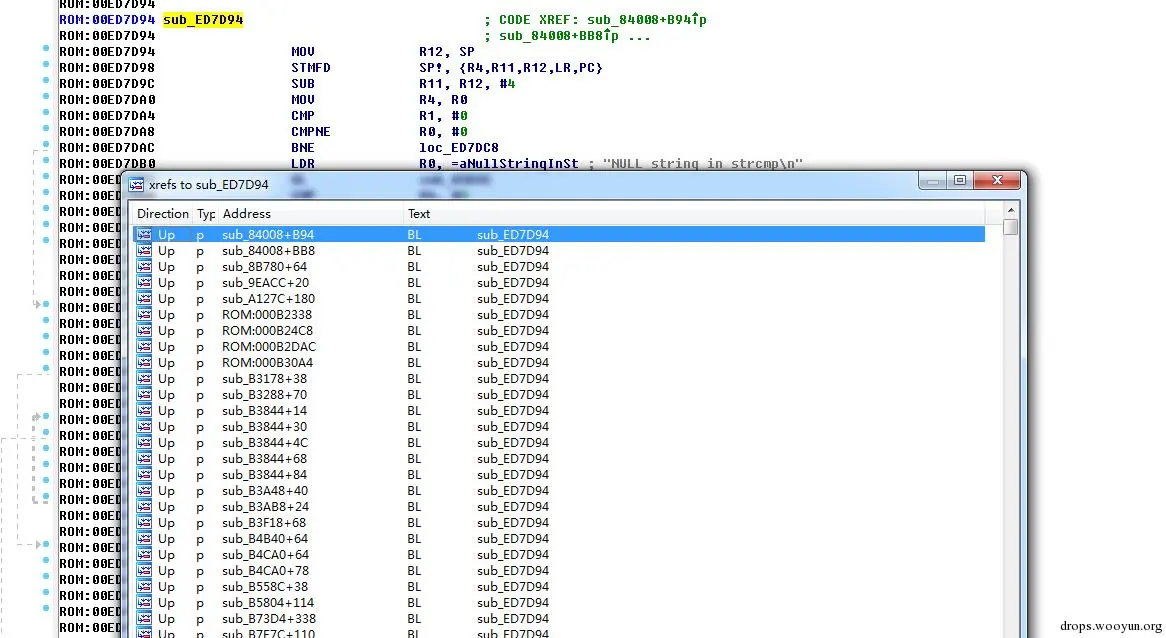
Task: Click the xref icon in sub_B3AB8+24 row
Action: [144, 506]
